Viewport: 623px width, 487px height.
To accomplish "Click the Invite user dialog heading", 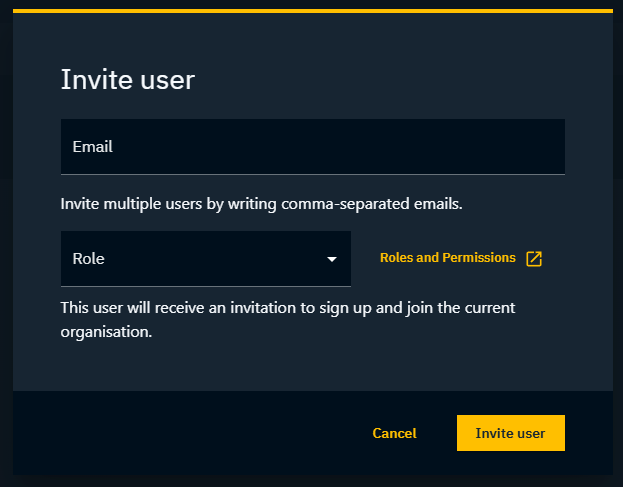I will pos(128,80).
